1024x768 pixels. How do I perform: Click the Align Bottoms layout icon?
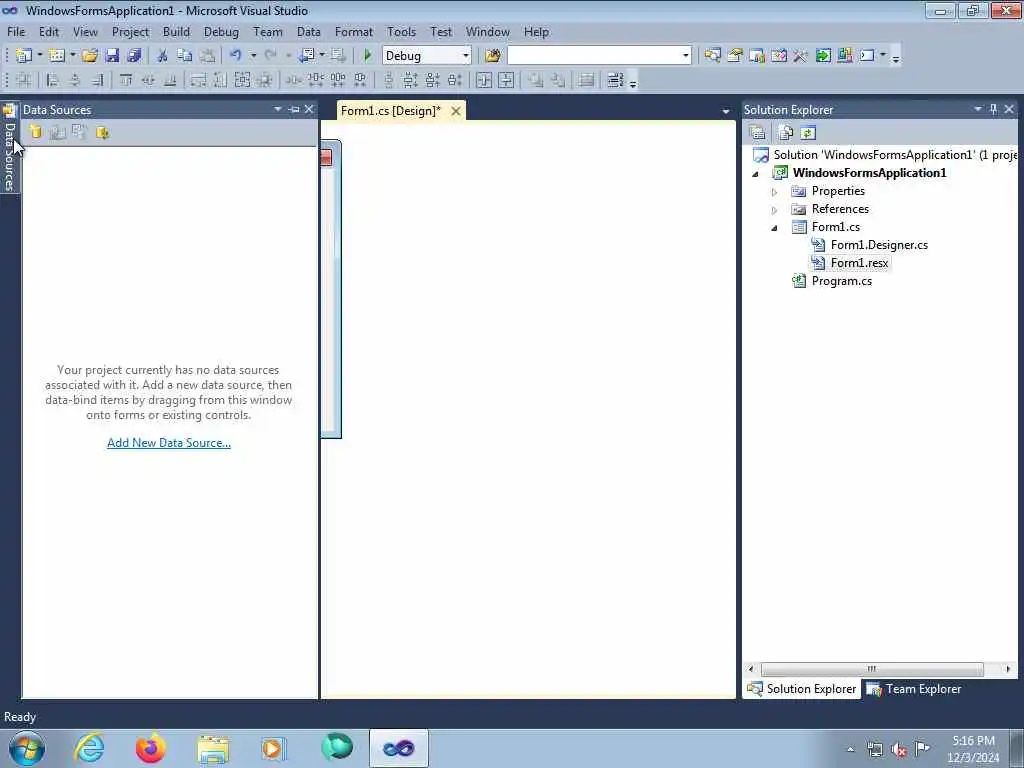(x=170, y=80)
